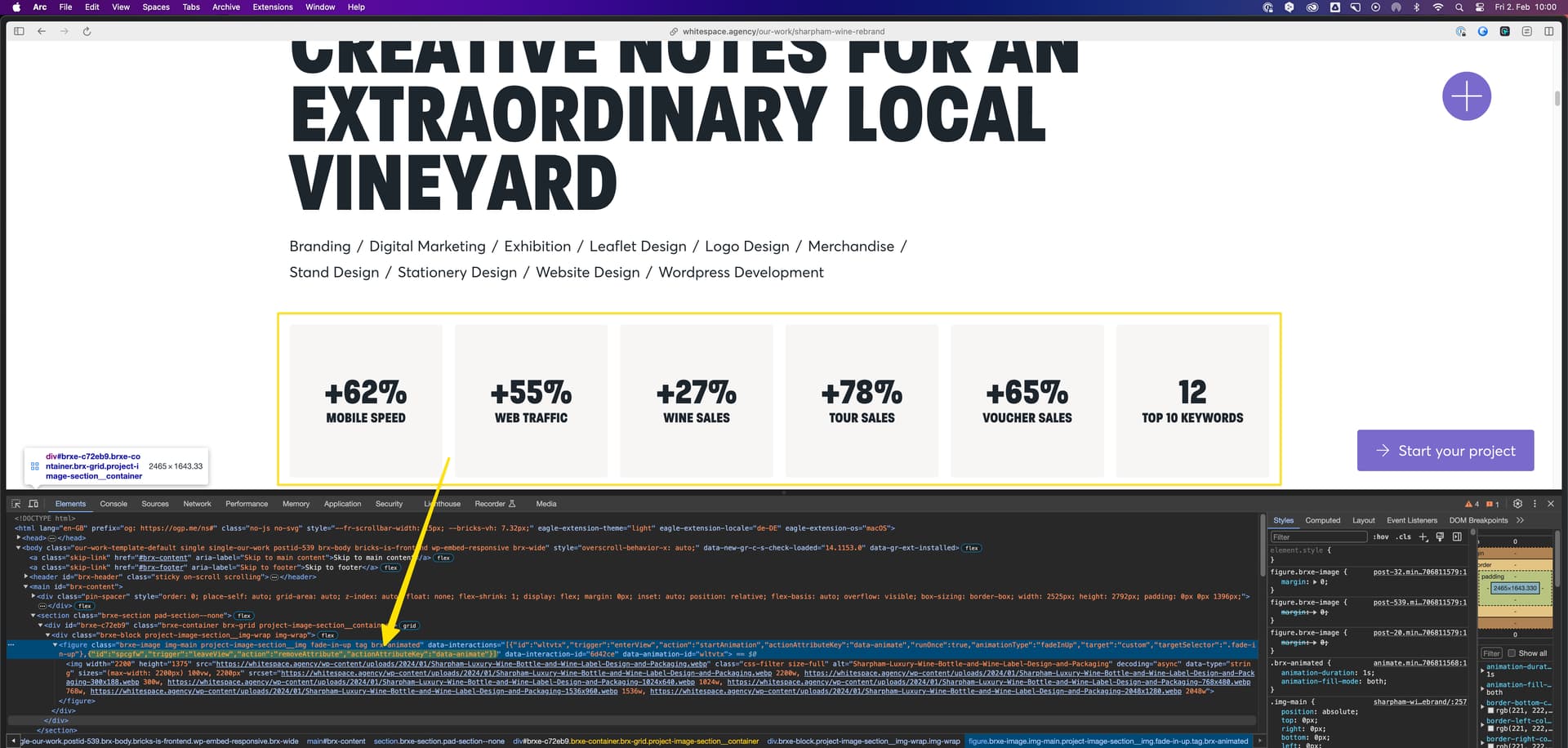
Task: Enable the Show all checkbox
Action: (x=1512, y=653)
